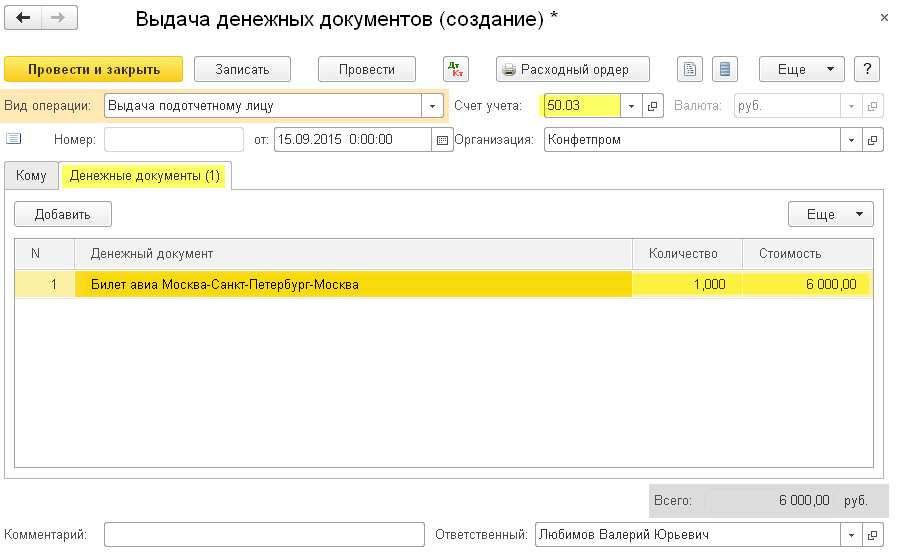This screenshot has height=556, width=898.
Task: Select Денежные документы (1) tab
Action: click(144, 175)
